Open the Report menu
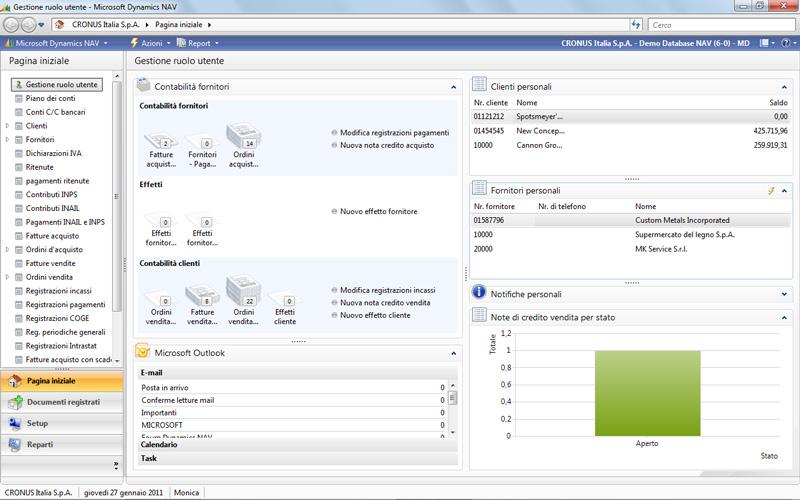Image resolution: width=800 pixels, height=500 pixels. [200, 44]
